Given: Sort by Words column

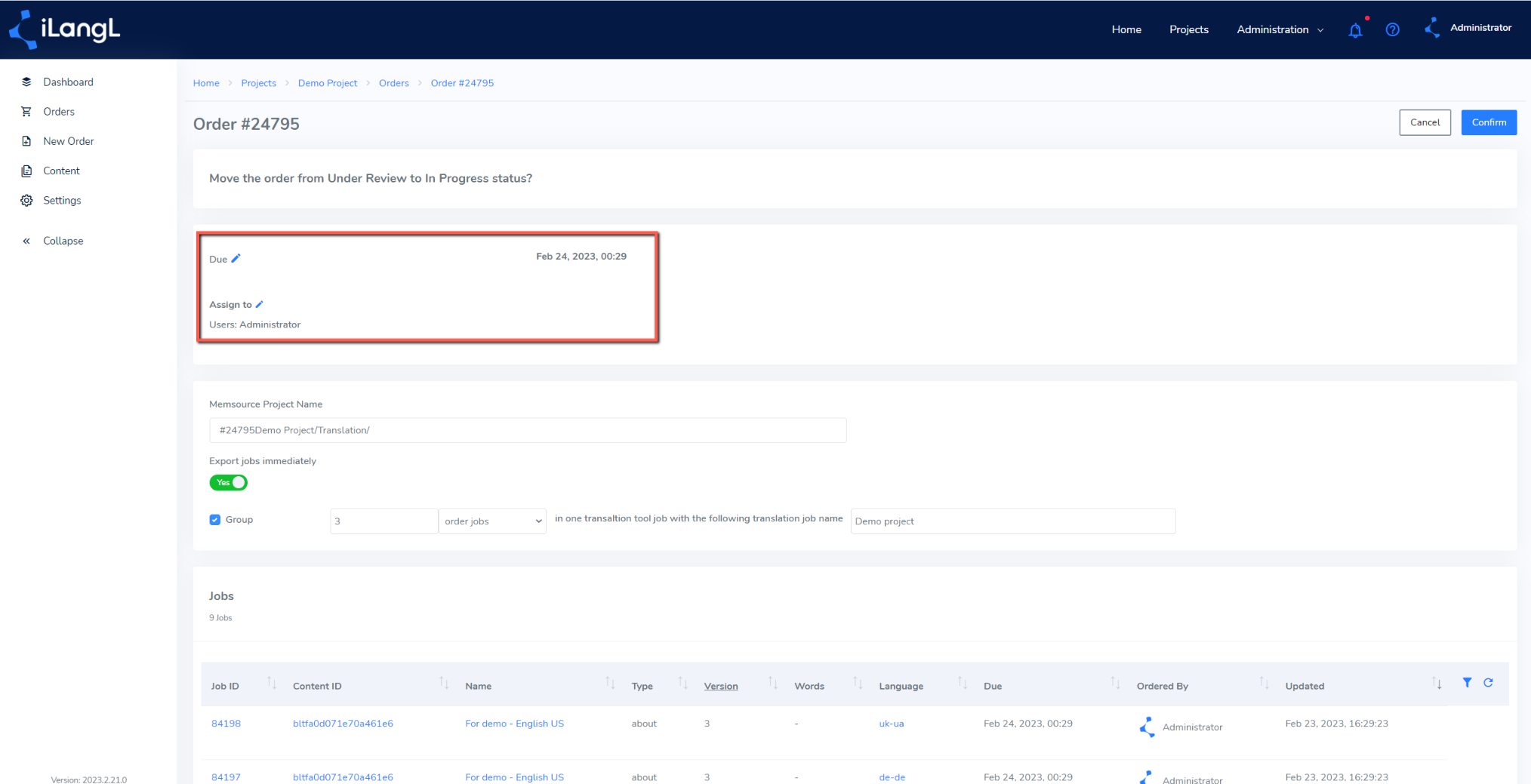Looking at the screenshot, I should pyautogui.click(x=858, y=683).
